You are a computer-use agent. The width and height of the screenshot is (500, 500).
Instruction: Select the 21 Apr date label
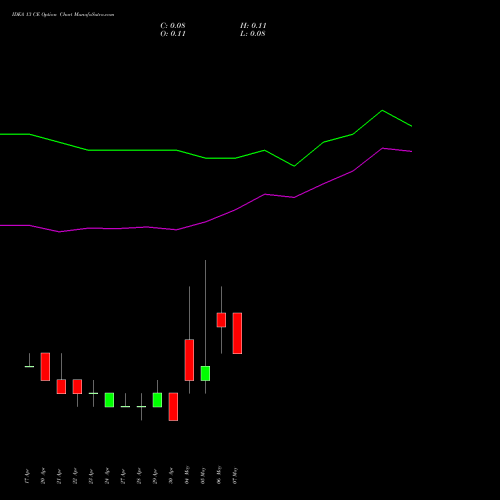click(x=59, y=476)
